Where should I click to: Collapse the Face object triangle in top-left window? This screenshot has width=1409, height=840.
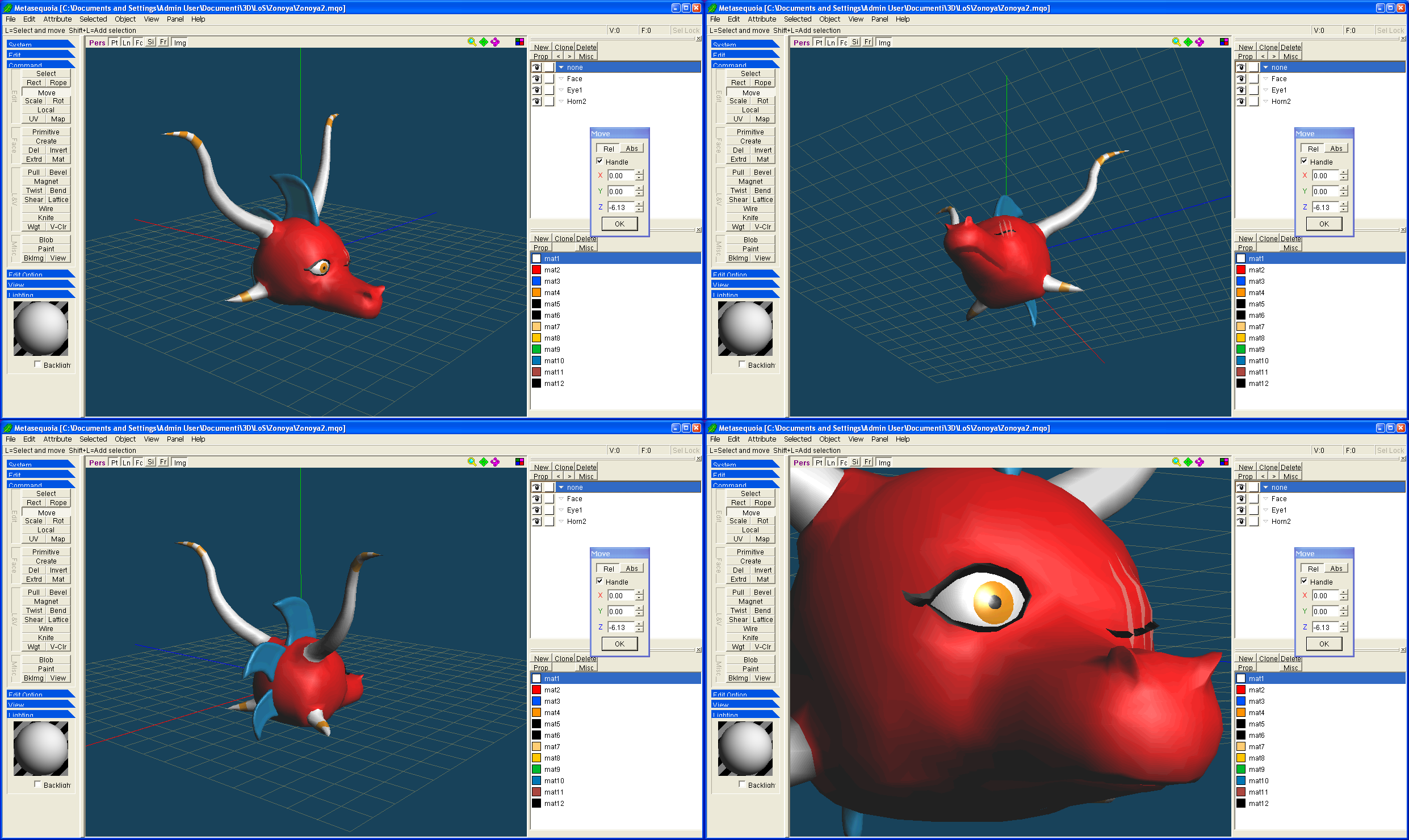[x=561, y=79]
